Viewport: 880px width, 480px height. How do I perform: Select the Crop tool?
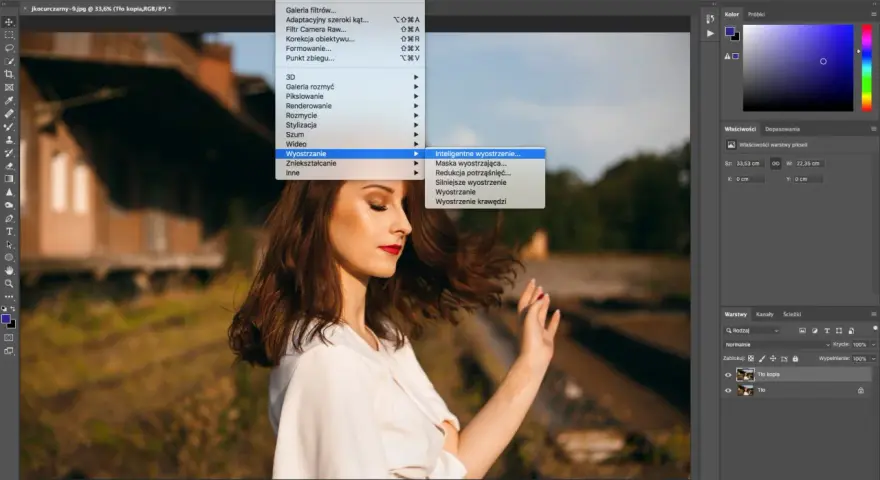pos(9,74)
